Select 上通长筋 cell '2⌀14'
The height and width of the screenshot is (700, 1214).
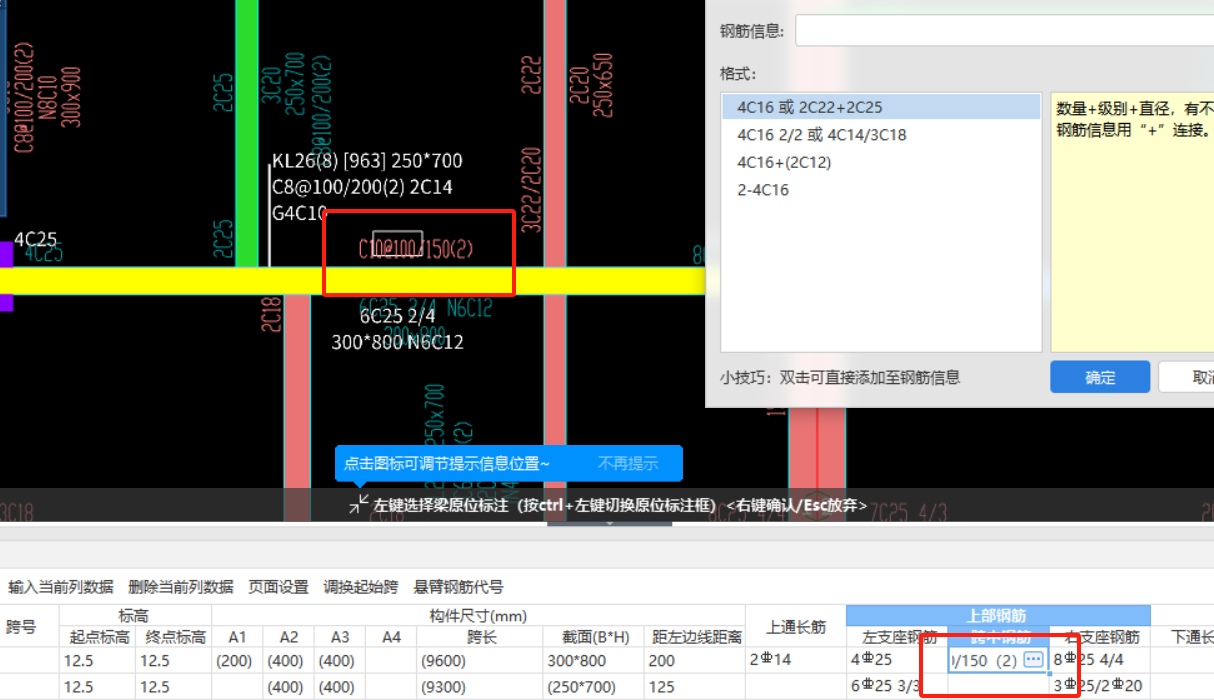pyautogui.click(x=796, y=660)
